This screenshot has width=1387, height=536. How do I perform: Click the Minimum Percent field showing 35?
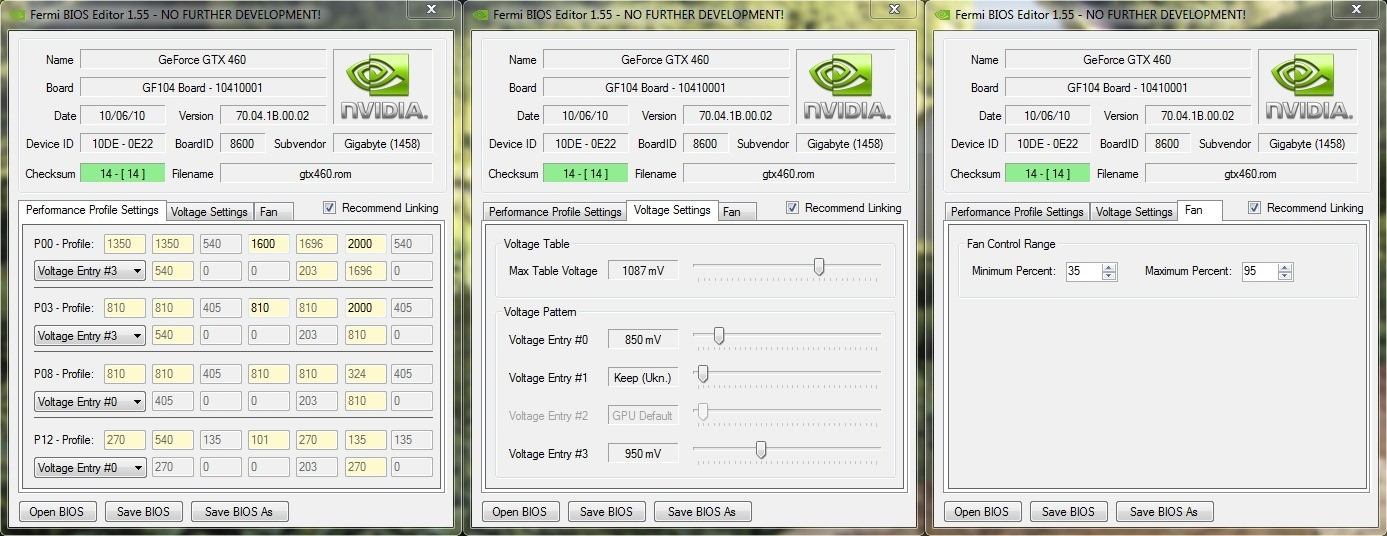(x=1084, y=272)
